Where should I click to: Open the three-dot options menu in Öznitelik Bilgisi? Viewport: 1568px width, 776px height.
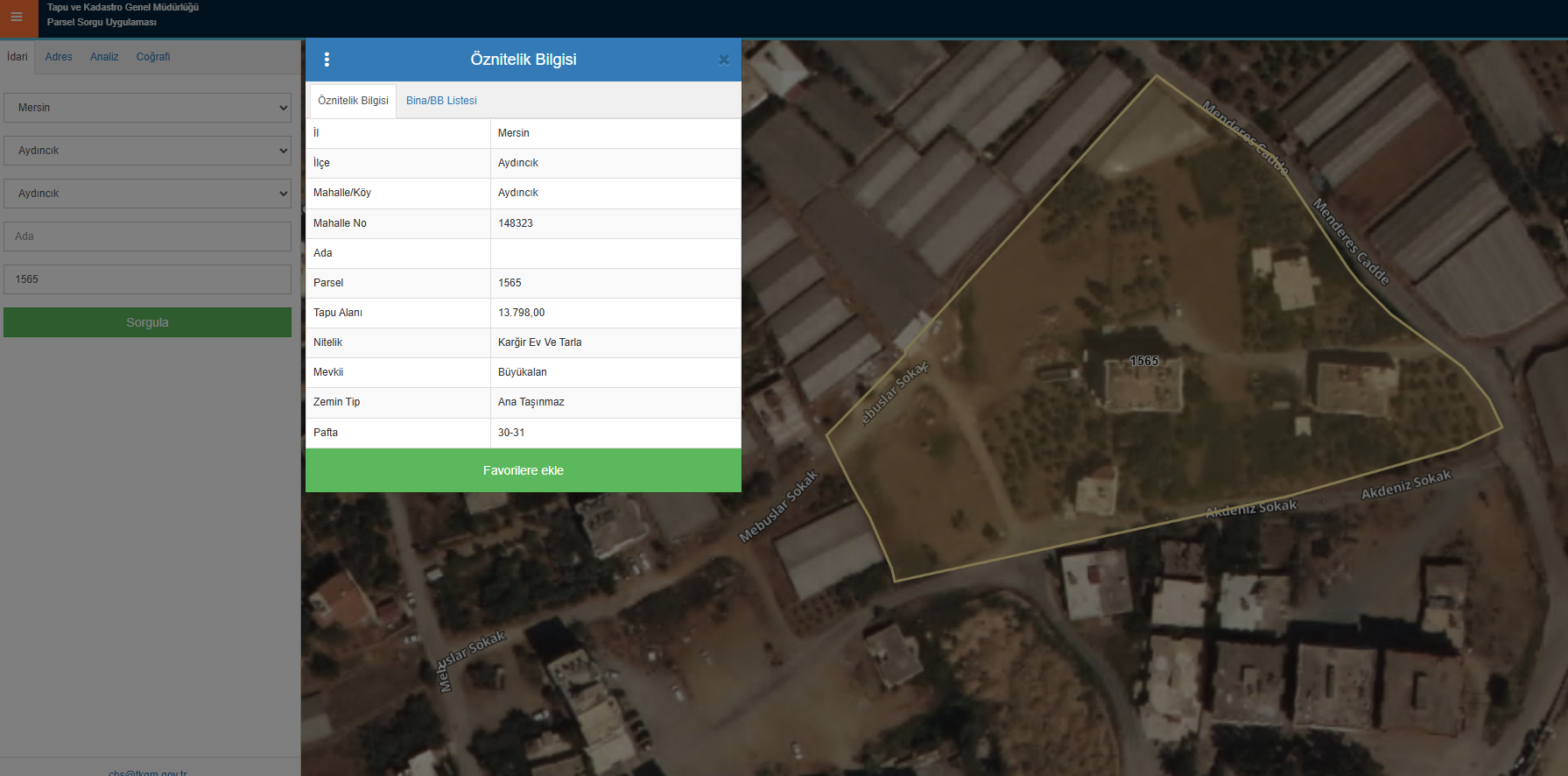[327, 60]
